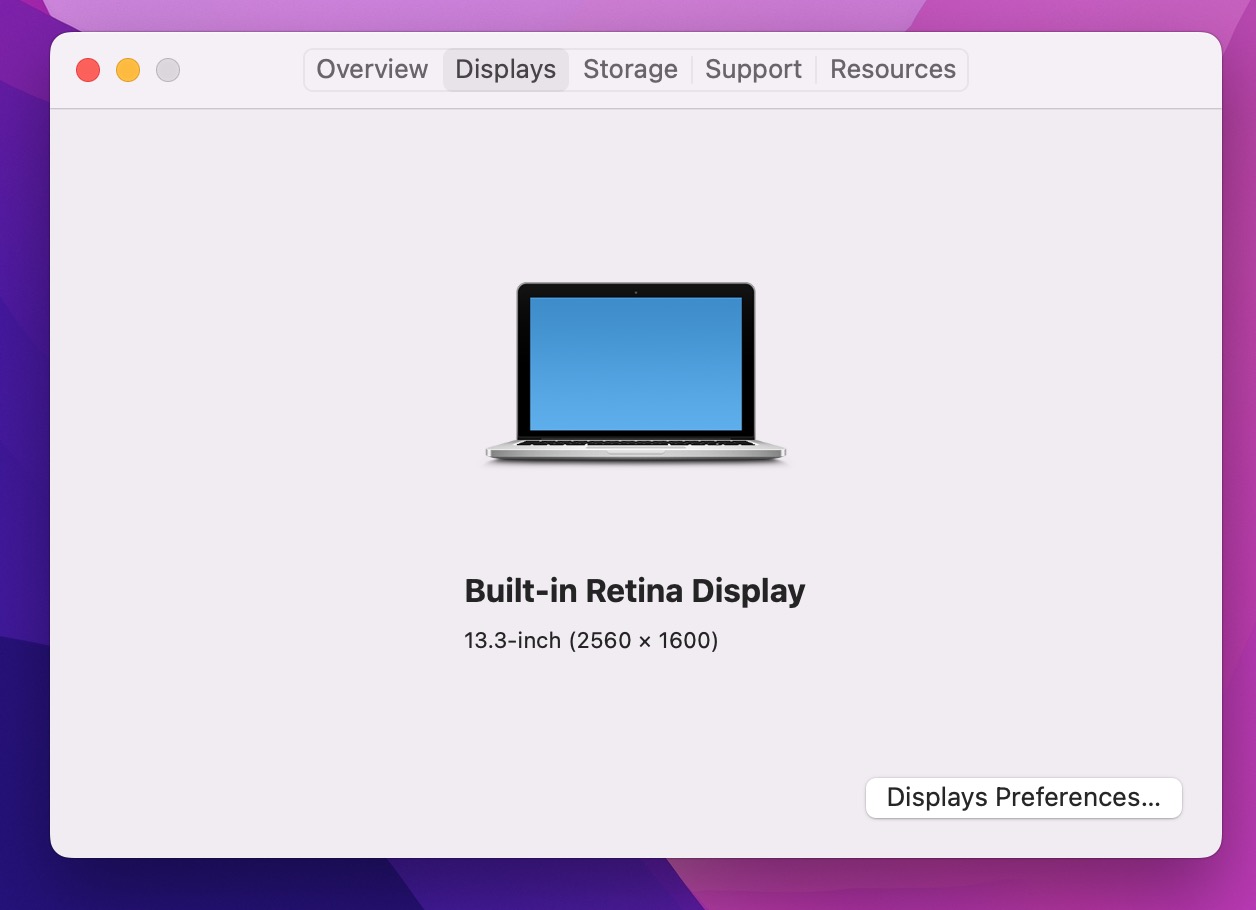Click the empty title bar right of Resources
This screenshot has height=910, width=1256.
coord(1090,70)
